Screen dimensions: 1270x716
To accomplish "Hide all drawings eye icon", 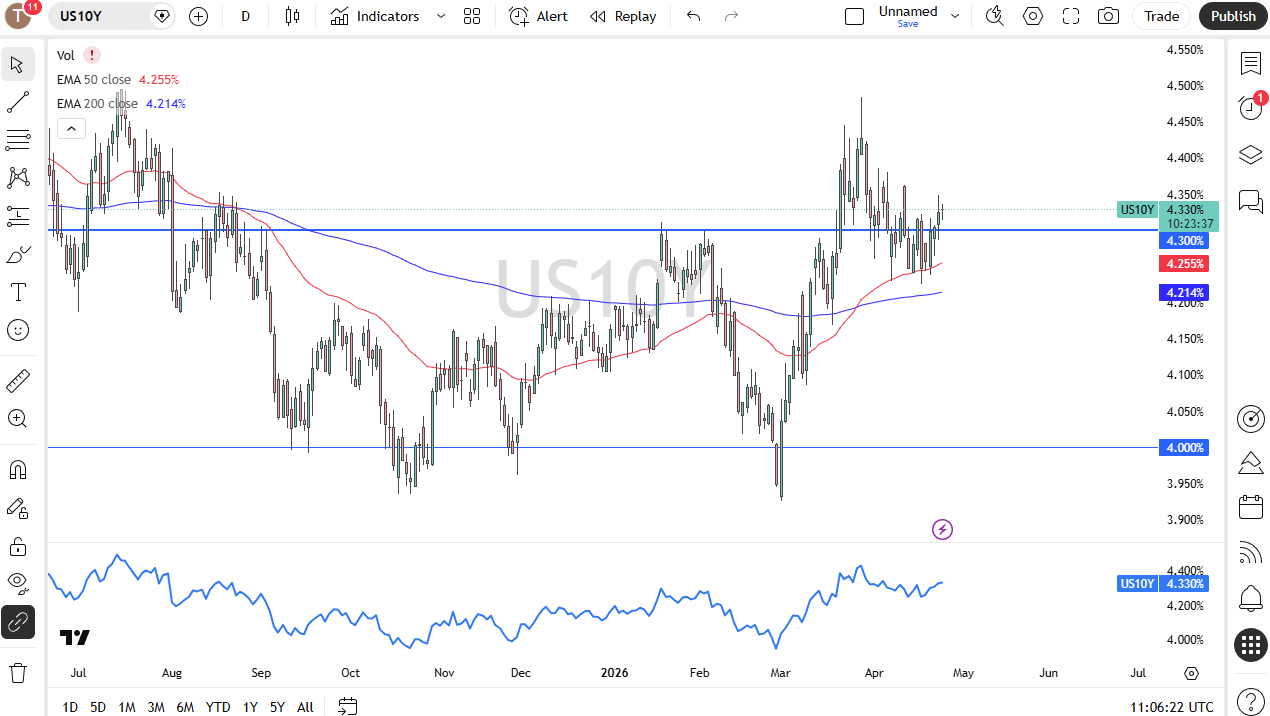I will coord(18,583).
